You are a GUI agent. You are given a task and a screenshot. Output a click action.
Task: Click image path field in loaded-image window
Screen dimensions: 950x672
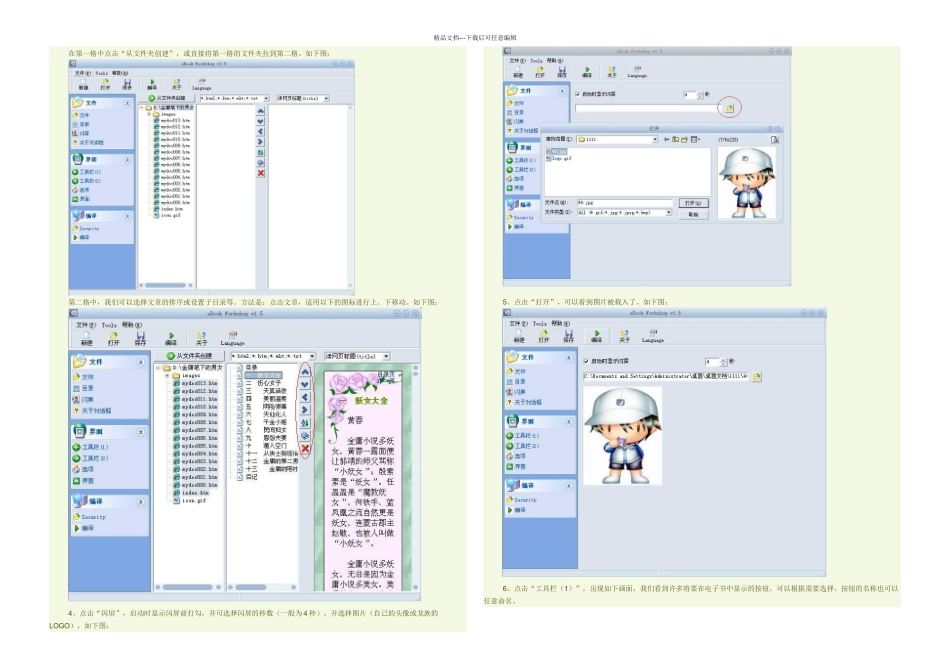pyautogui.click(x=665, y=376)
